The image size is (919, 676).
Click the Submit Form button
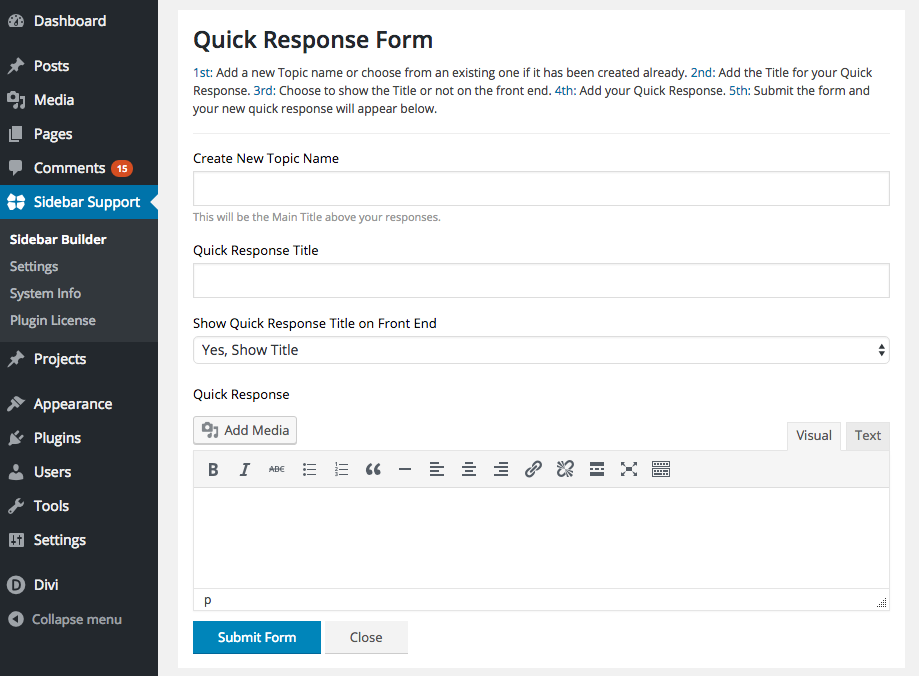257,637
